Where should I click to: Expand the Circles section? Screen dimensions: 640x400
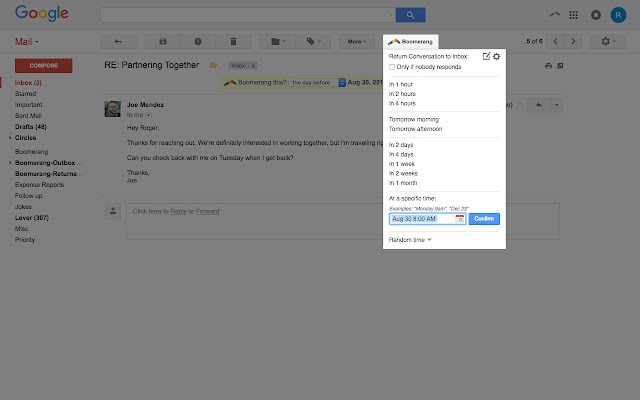(x=10, y=138)
